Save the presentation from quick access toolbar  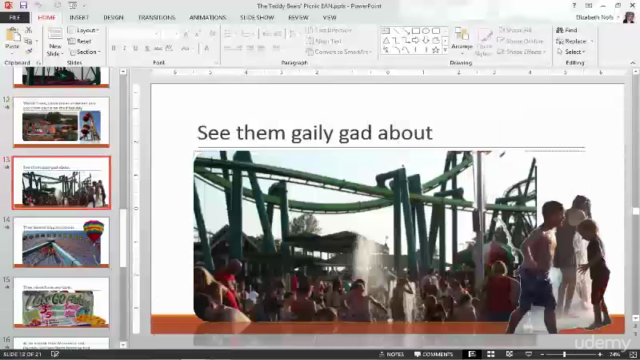pyautogui.click(x=23, y=5)
